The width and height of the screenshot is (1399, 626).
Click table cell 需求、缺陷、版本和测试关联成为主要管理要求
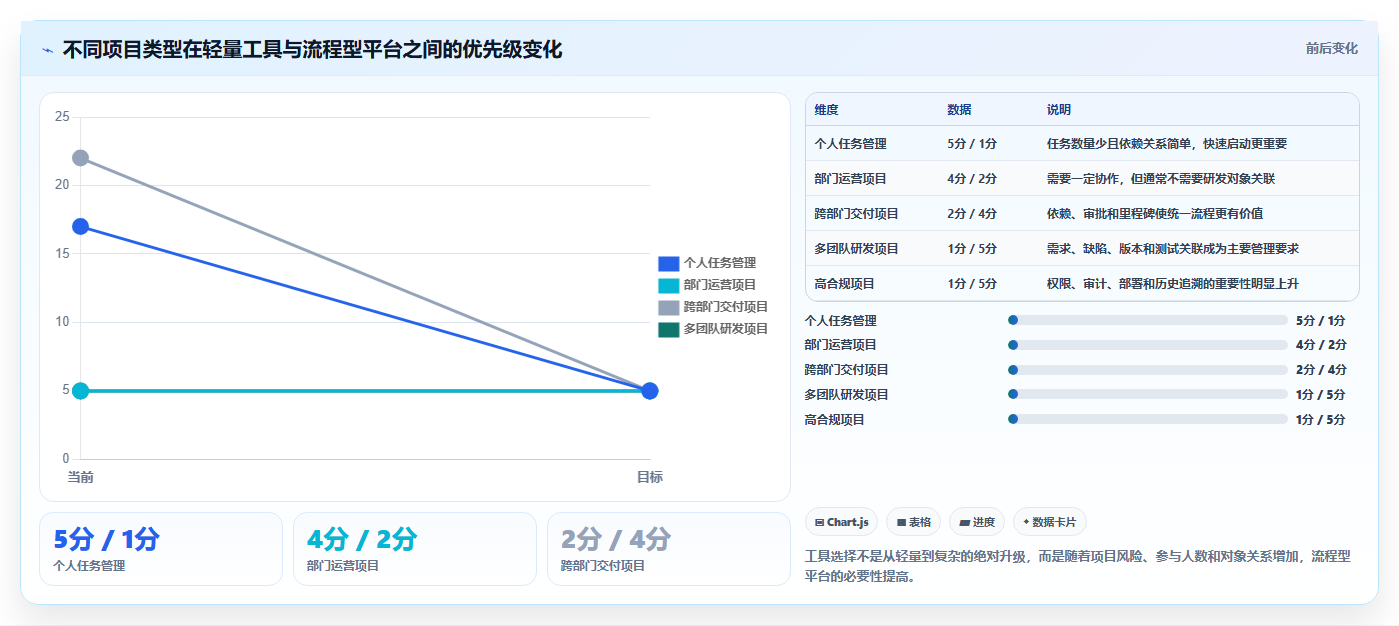(x=1173, y=249)
